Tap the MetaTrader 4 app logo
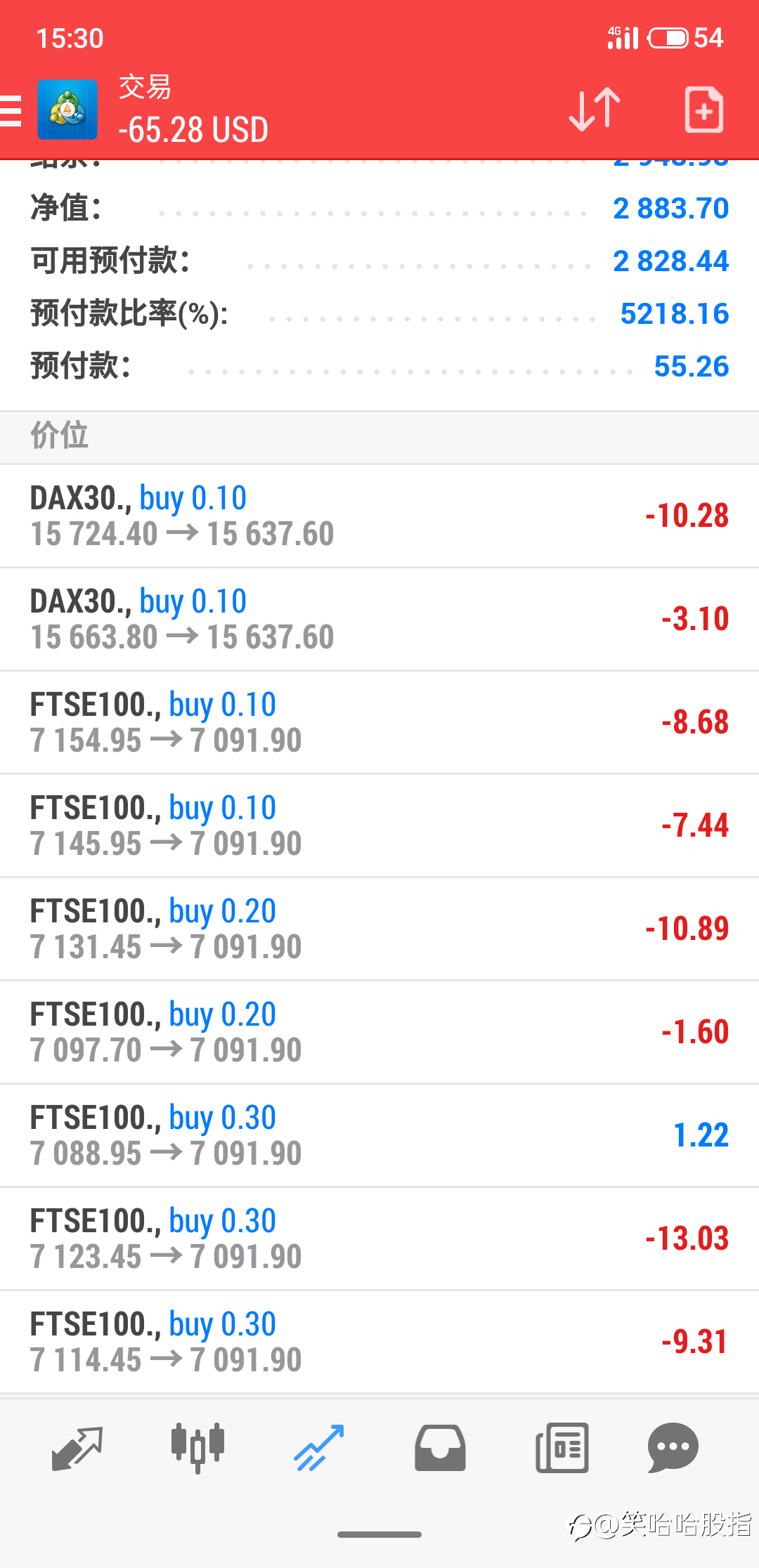This screenshot has height=1568, width=759. click(x=67, y=110)
